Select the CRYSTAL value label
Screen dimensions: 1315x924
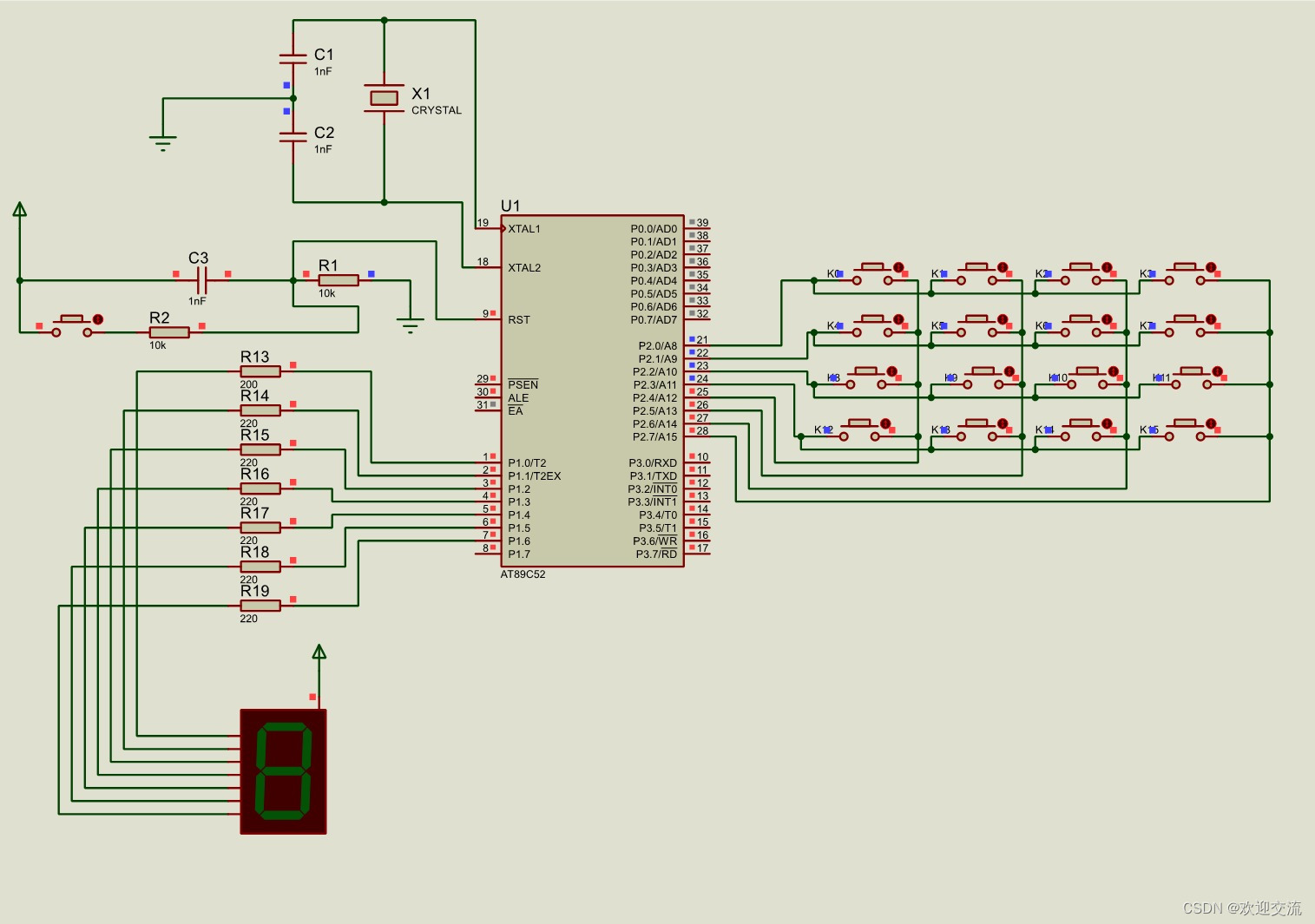click(x=437, y=110)
